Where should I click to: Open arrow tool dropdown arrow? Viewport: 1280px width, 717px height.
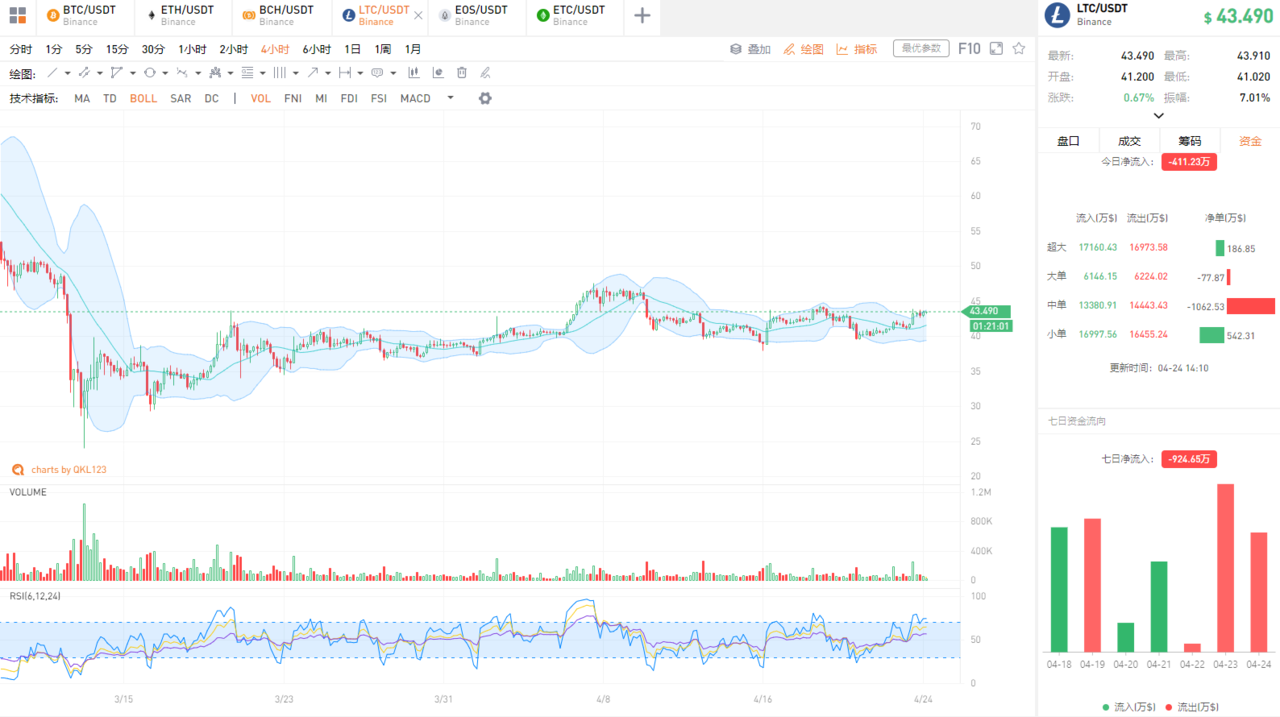tap(328, 73)
